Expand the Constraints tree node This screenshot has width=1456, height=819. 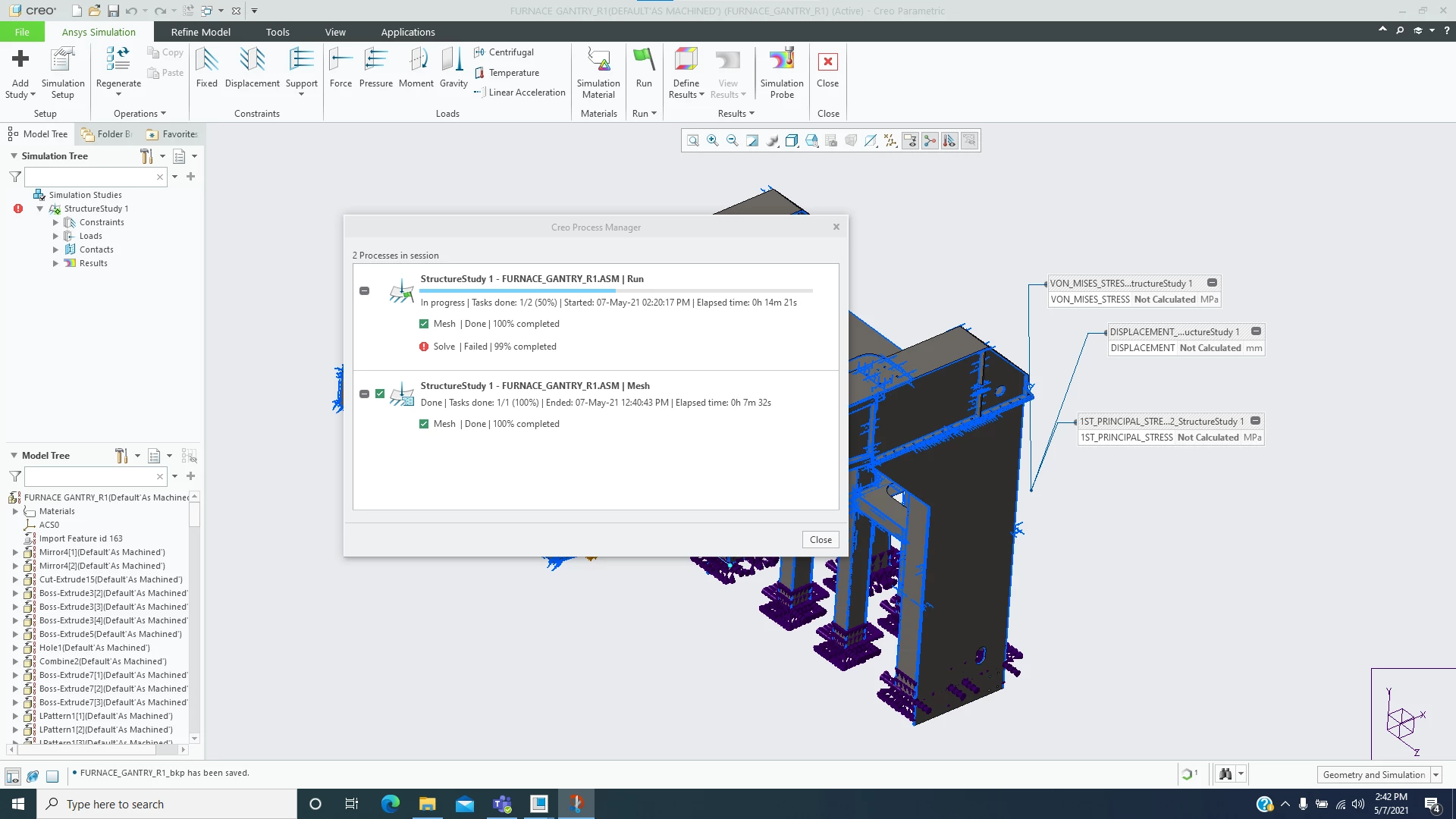(x=55, y=223)
